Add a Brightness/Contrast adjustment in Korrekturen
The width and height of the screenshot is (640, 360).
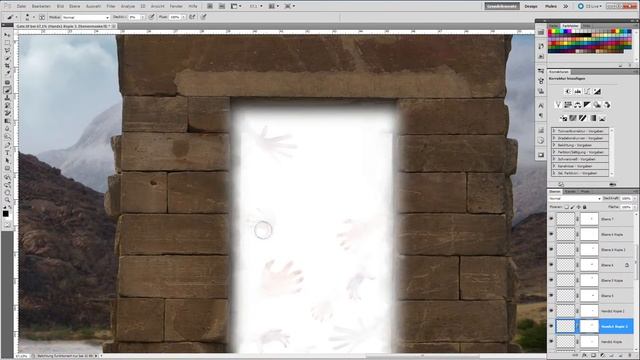click(x=567, y=91)
